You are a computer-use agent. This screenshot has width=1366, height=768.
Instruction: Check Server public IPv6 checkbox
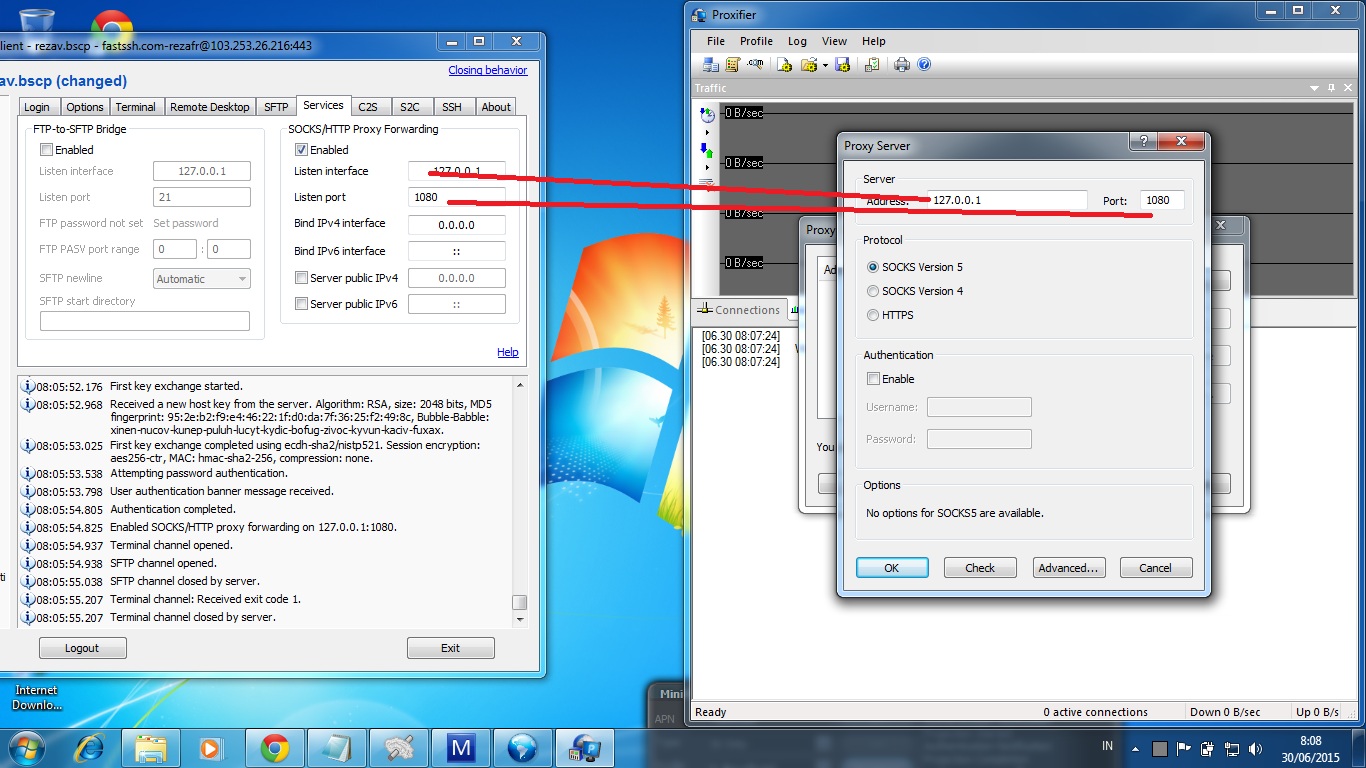(x=301, y=304)
